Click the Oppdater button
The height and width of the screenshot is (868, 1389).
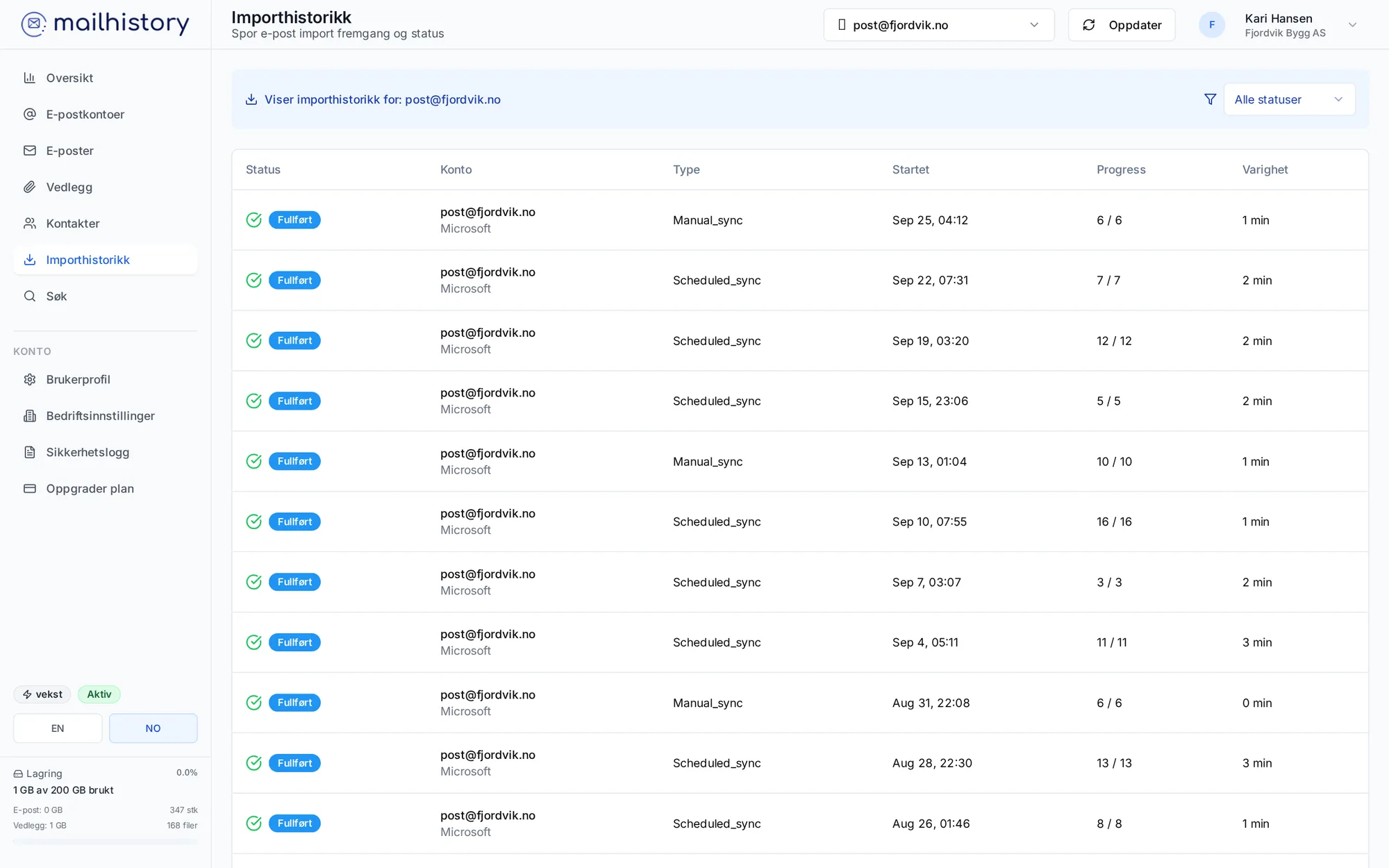coord(1122,25)
